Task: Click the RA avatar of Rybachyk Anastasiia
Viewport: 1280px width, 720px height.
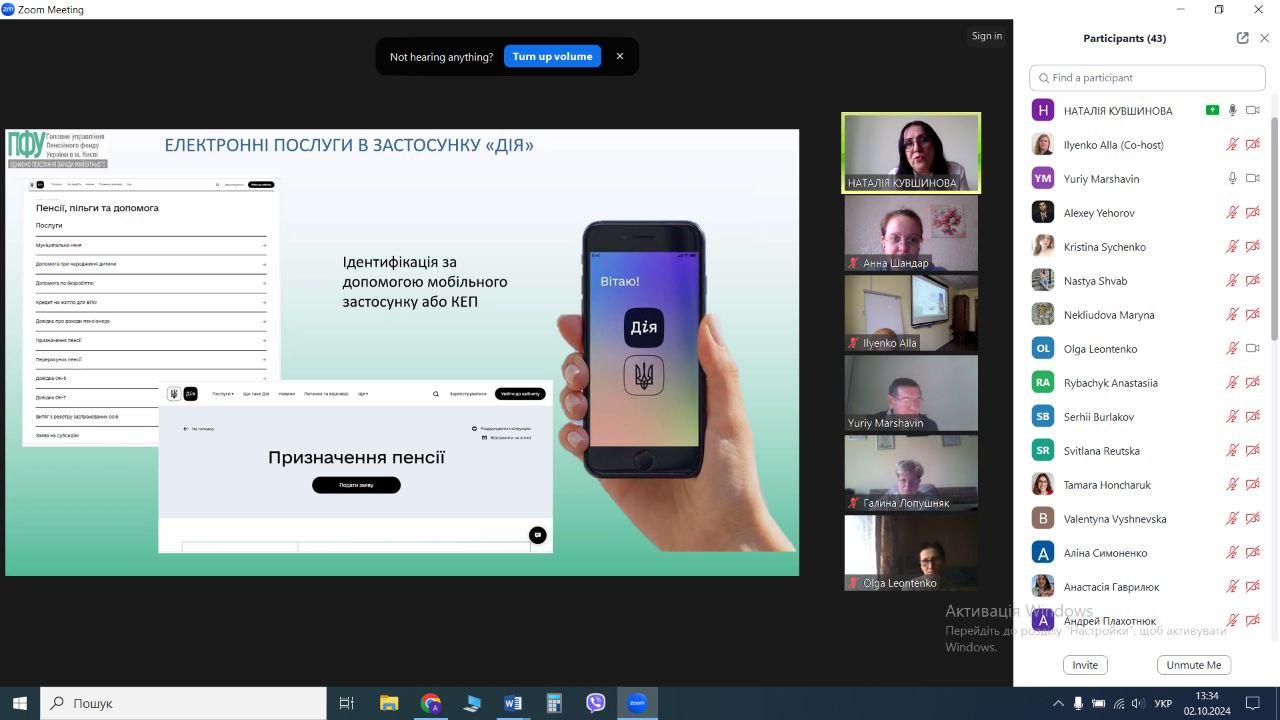Action: point(1043,382)
